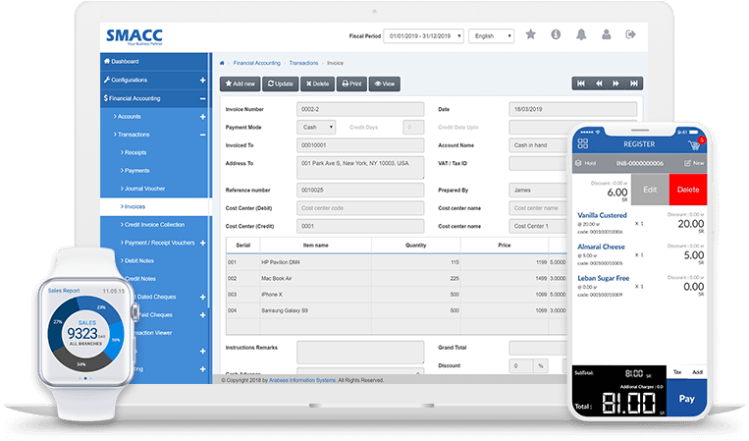749x441 pixels.
Task: Open the shopping cart icon in Register
Action: (695, 143)
